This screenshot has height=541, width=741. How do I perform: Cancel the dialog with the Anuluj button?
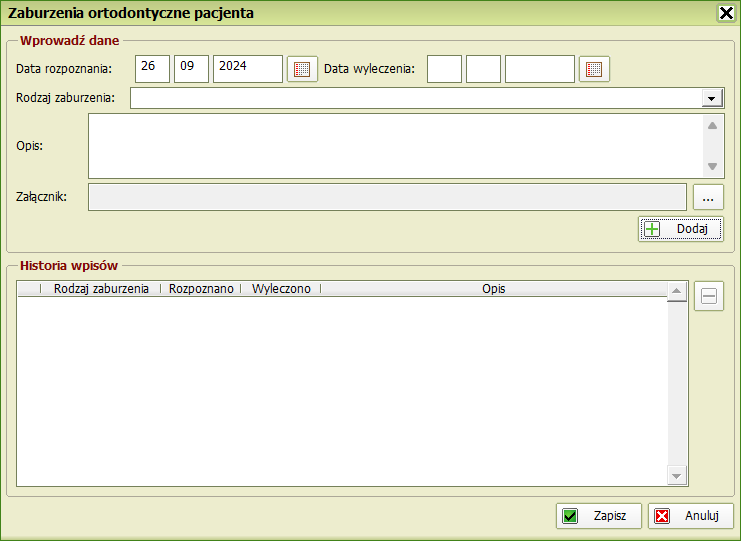pyautogui.click(x=690, y=516)
